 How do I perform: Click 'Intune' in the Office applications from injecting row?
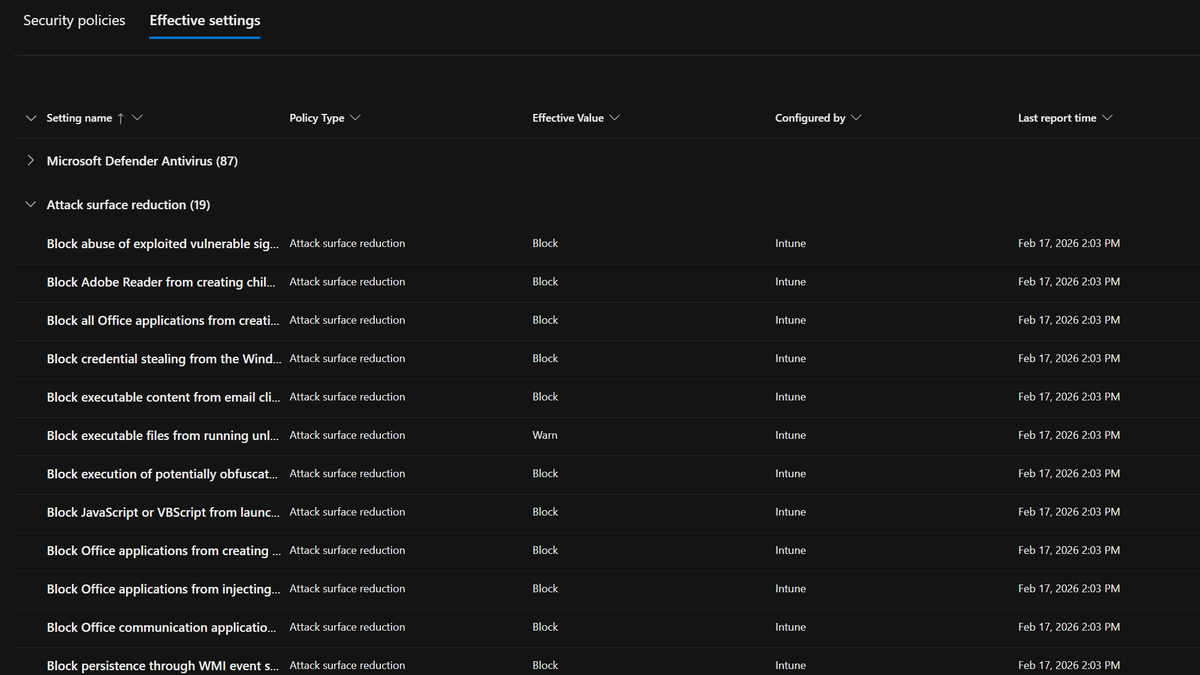(790, 589)
